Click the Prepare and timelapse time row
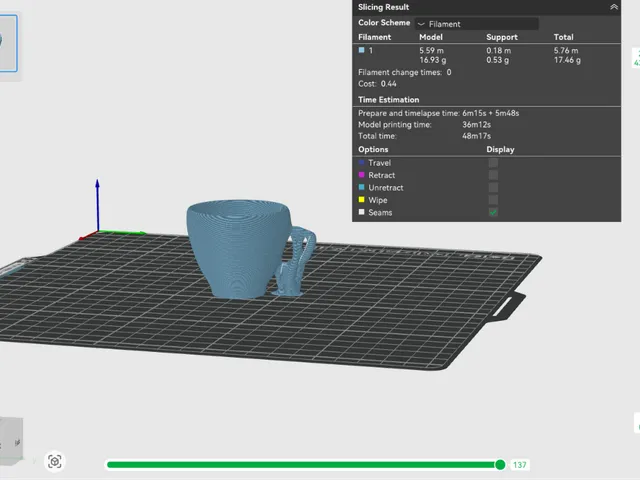The image size is (640, 480). pyautogui.click(x=439, y=113)
